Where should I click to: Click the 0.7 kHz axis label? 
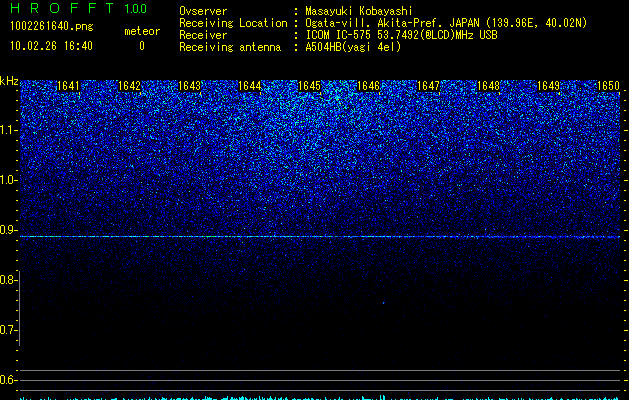[8, 330]
